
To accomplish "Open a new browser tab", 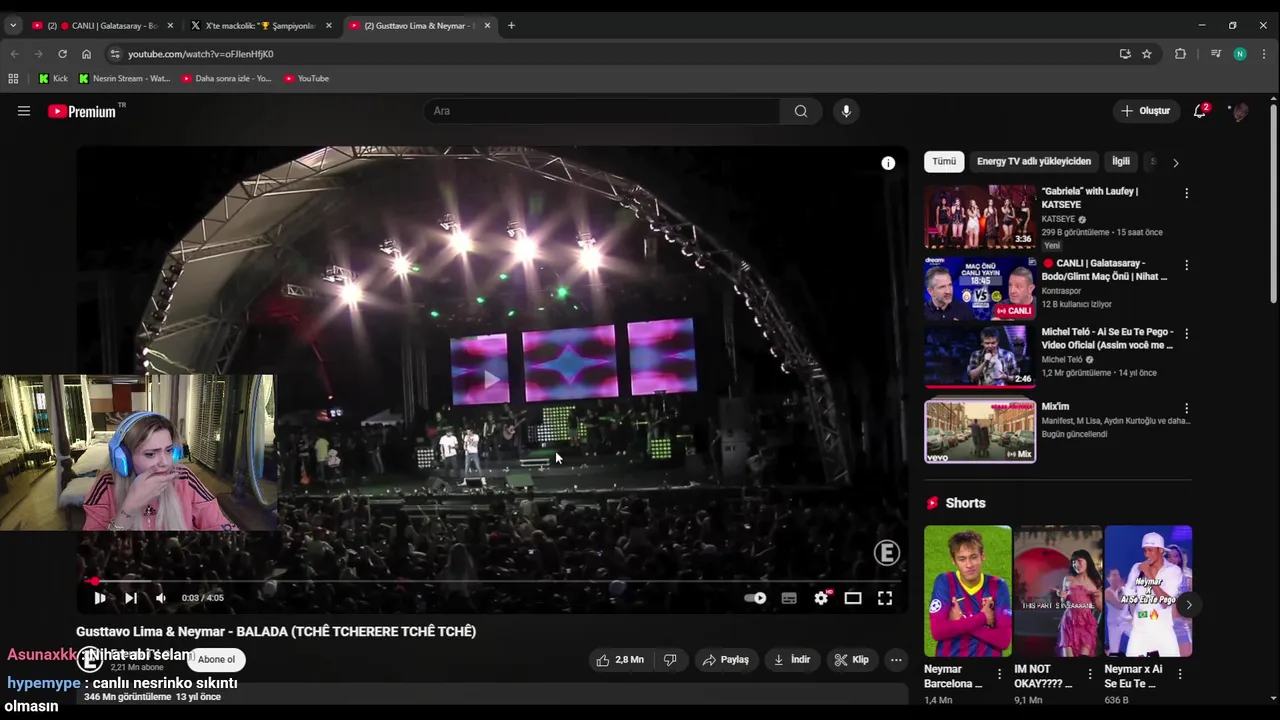I will click(x=511, y=25).
